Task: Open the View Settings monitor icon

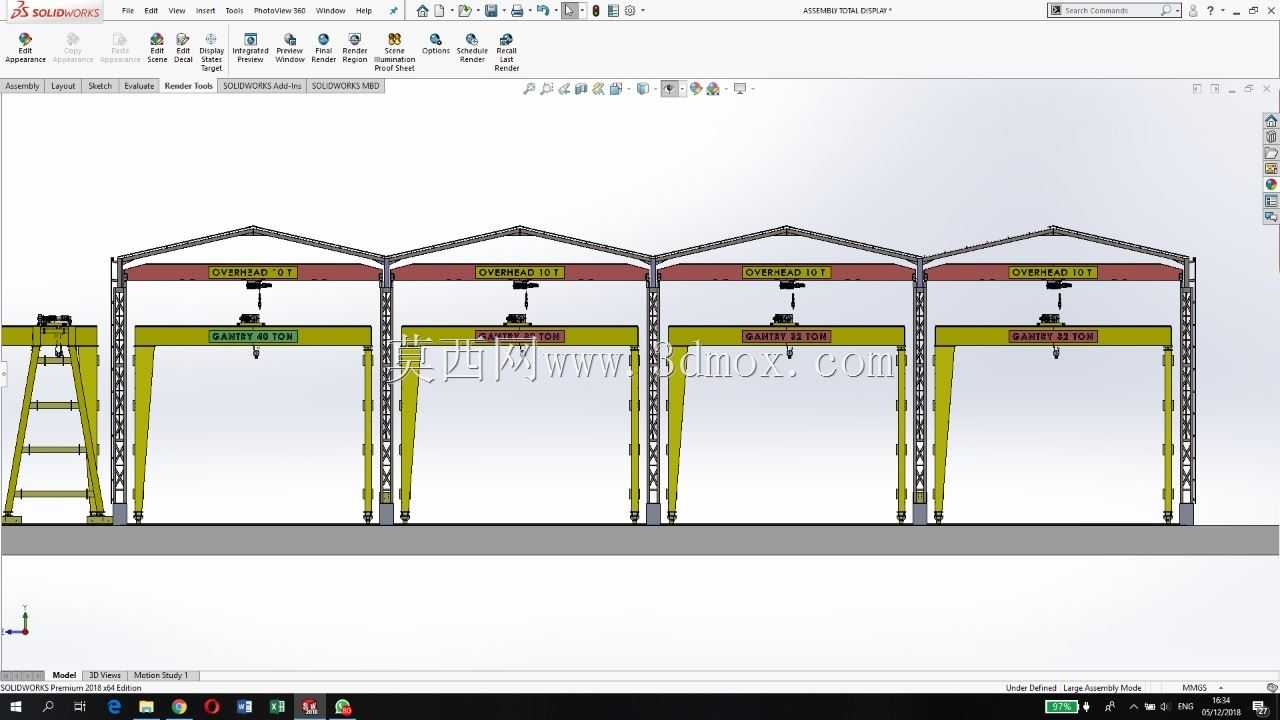Action: [x=740, y=89]
